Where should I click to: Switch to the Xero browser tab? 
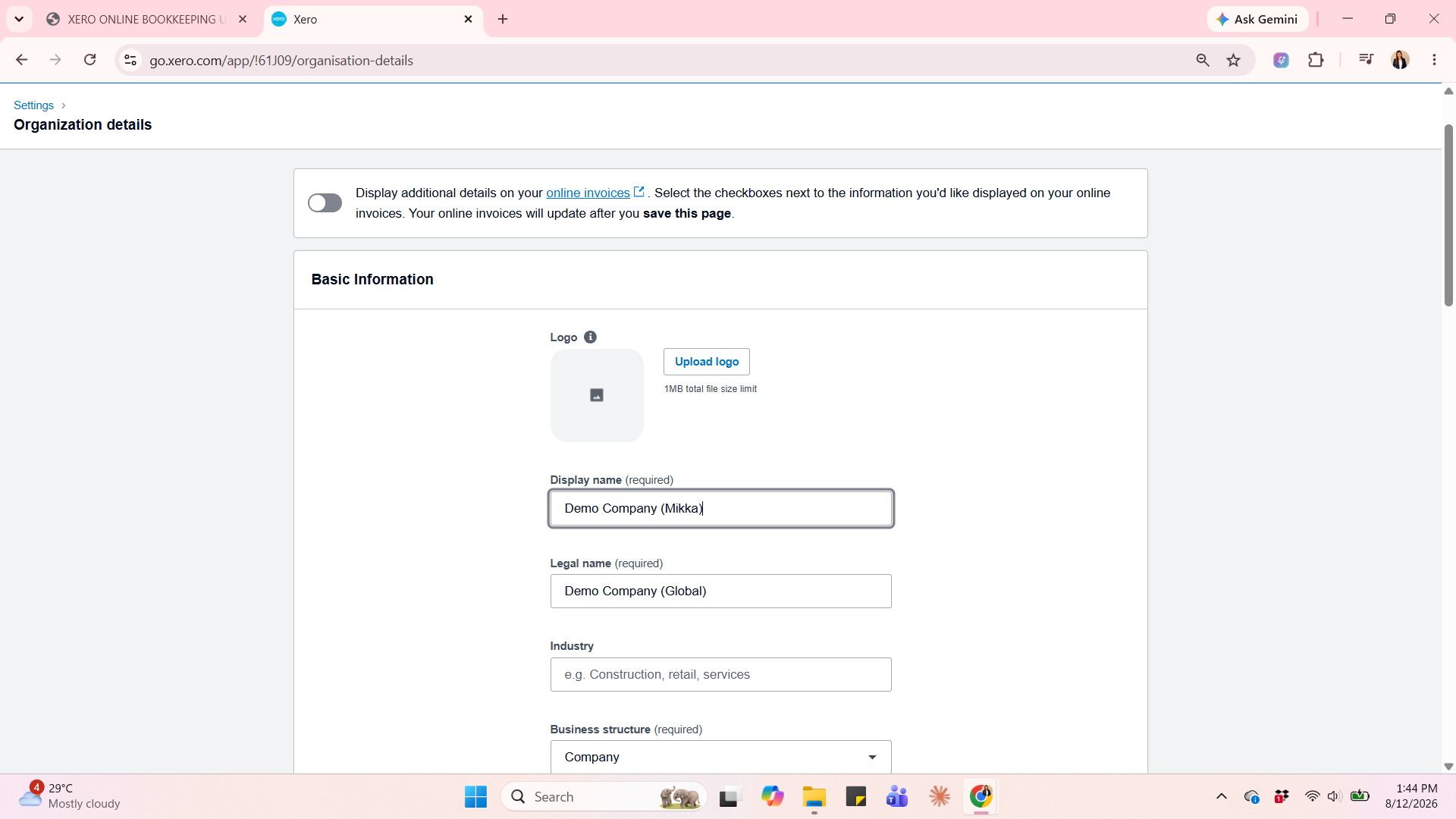(372, 20)
